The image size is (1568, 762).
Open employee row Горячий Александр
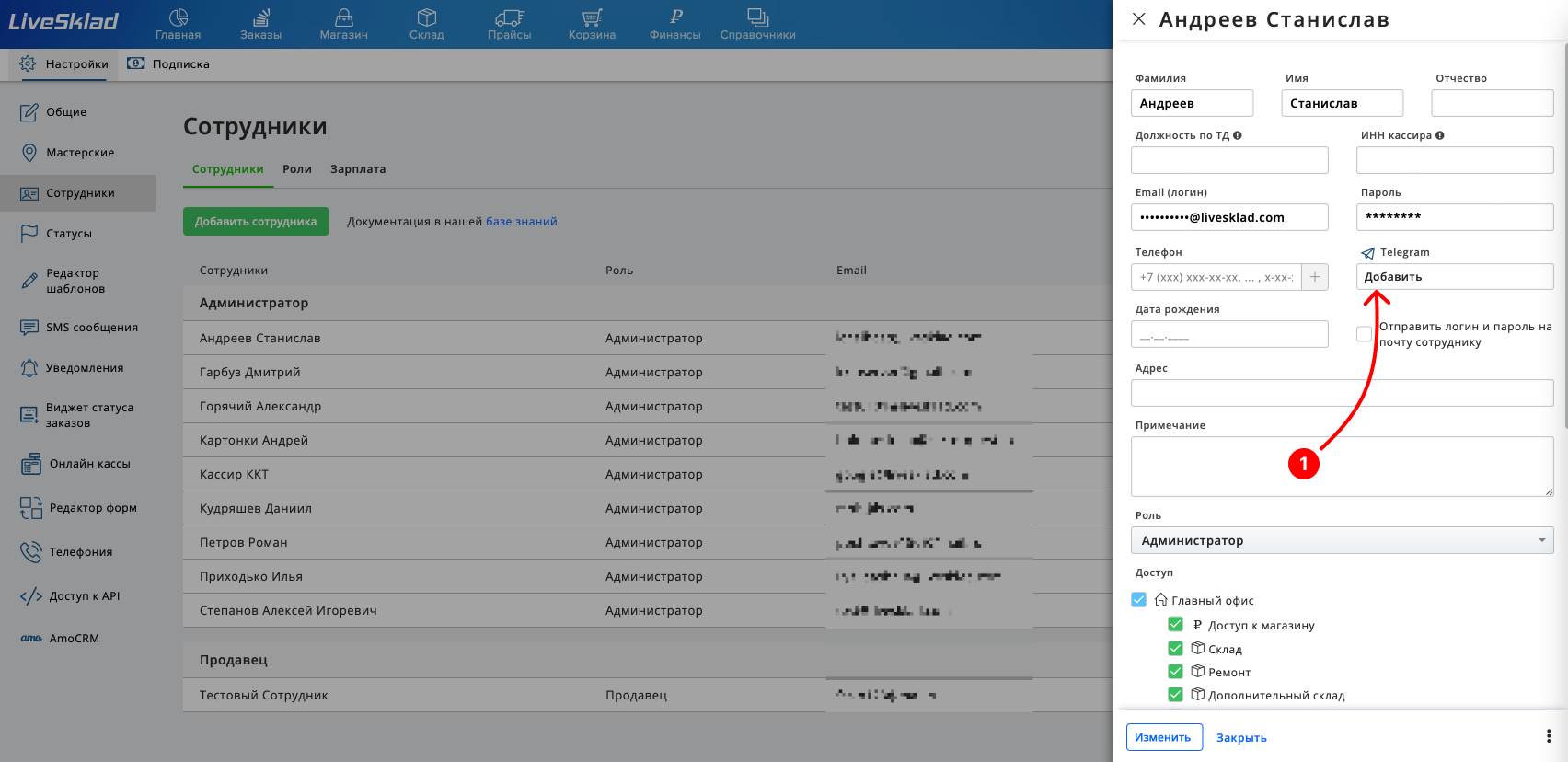tap(648, 406)
